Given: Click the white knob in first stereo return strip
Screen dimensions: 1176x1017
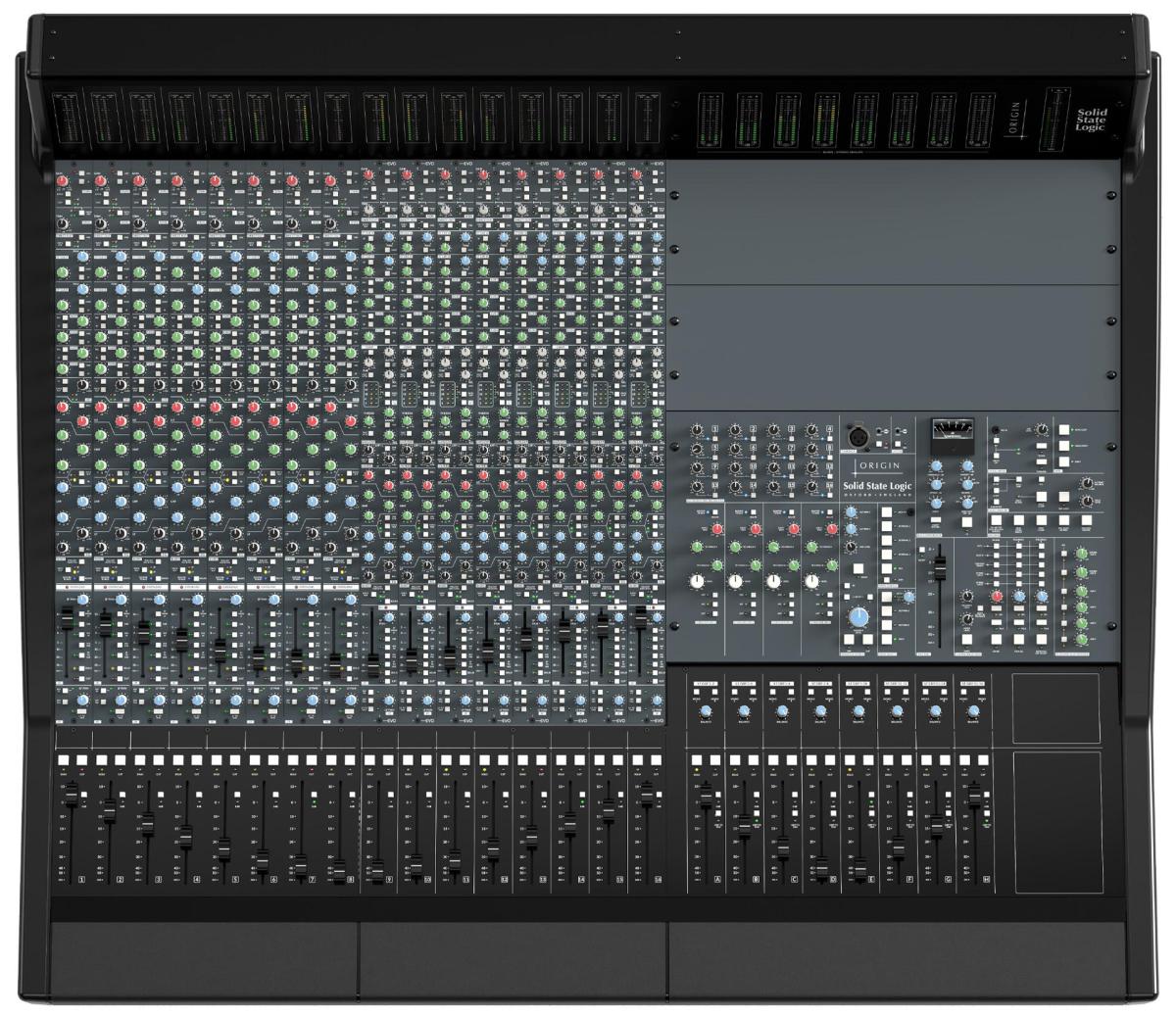Looking at the screenshot, I should [x=696, y=581].
